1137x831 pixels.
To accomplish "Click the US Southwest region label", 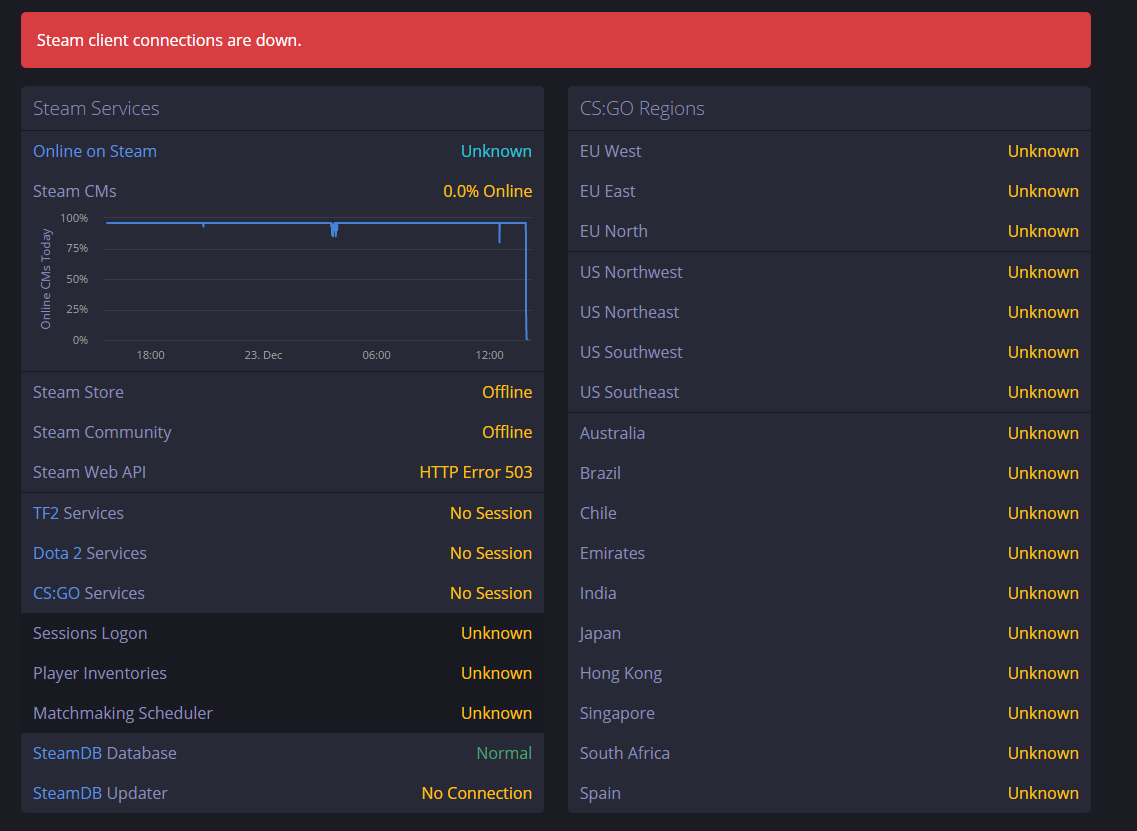I will (x=631, y=352).
